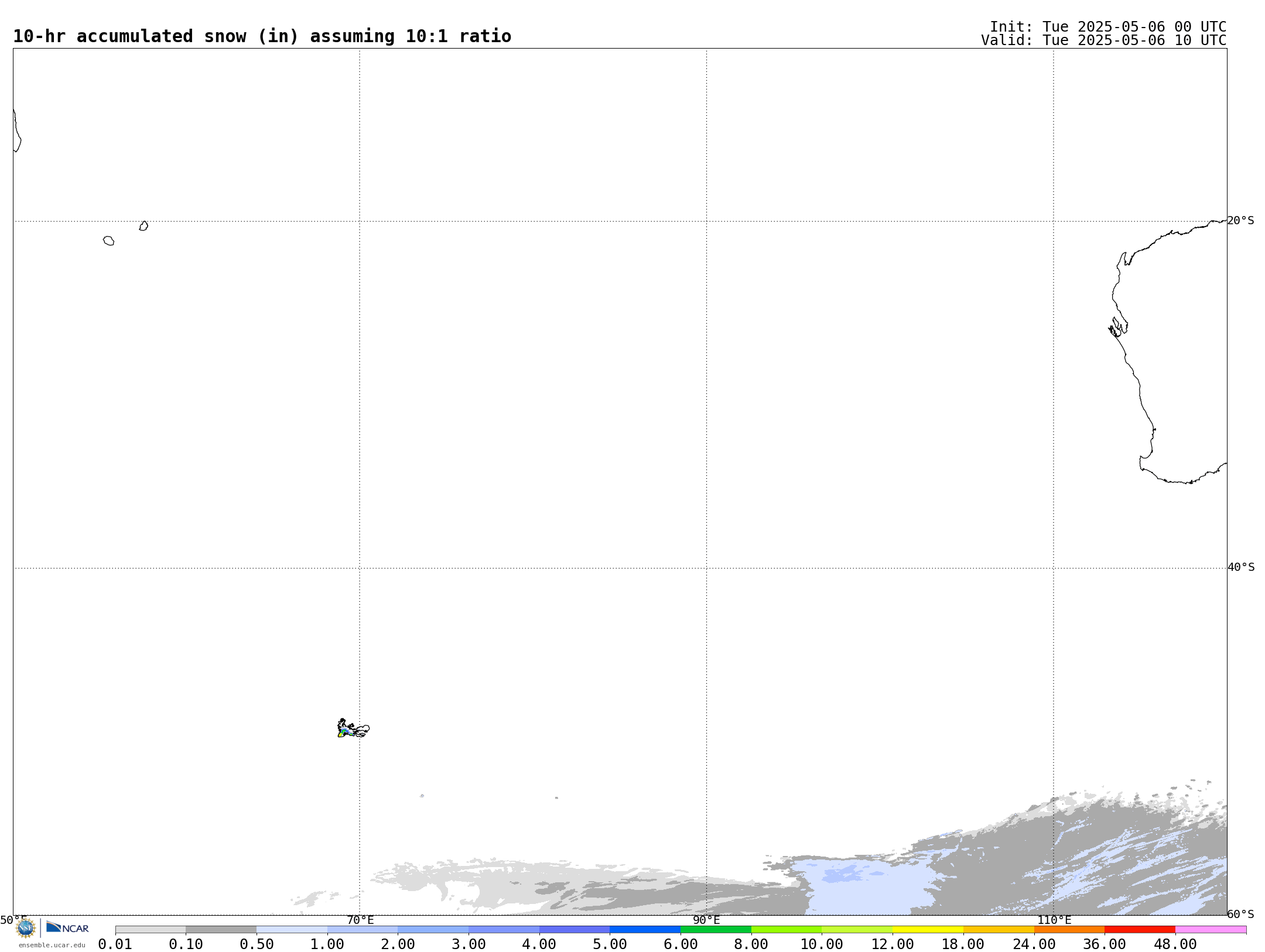1265x952 pixels.
Task: Click the 70°E longitude label
Action: tap(360, 920)
